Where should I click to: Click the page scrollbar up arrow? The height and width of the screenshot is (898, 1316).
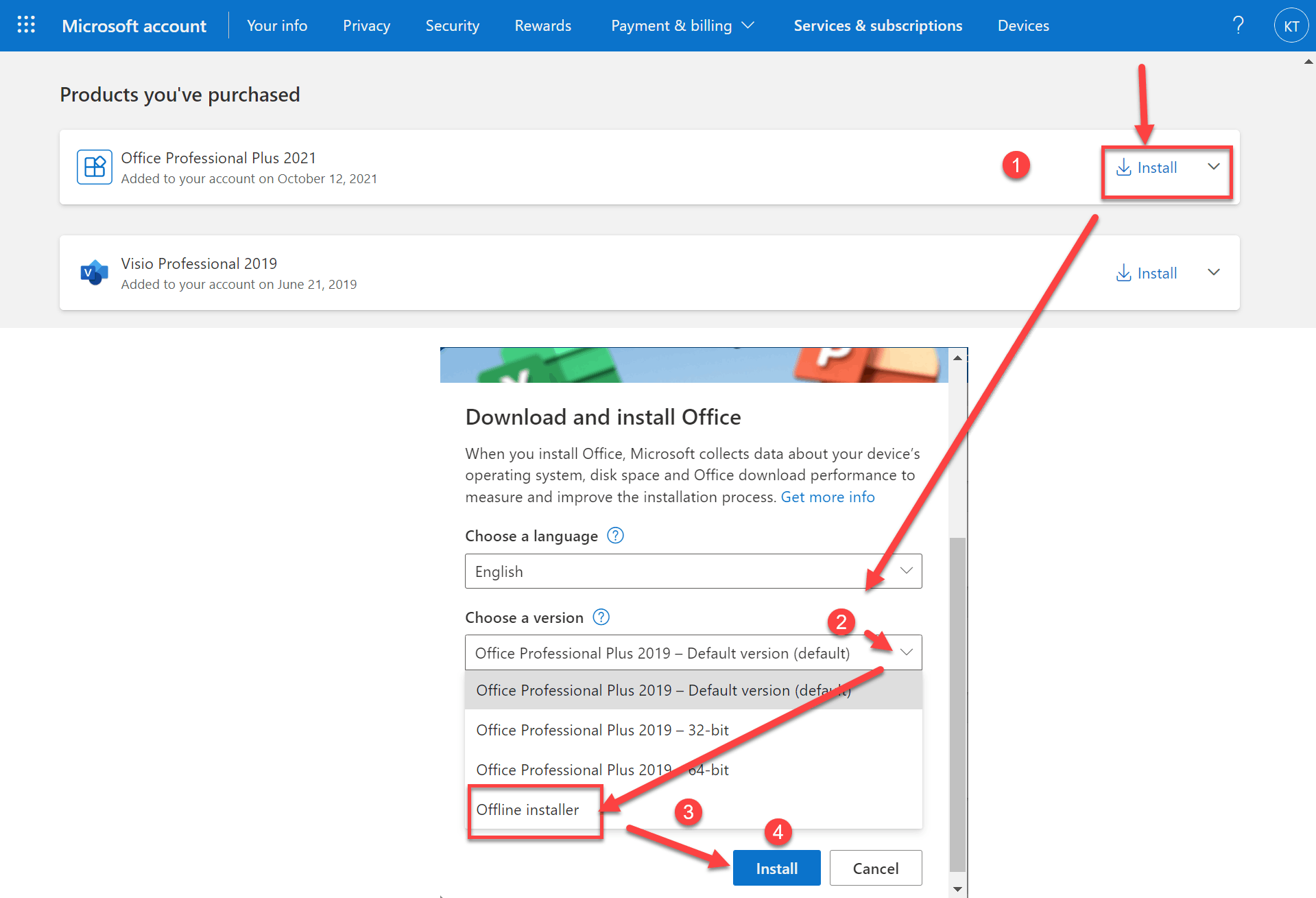1308,62
